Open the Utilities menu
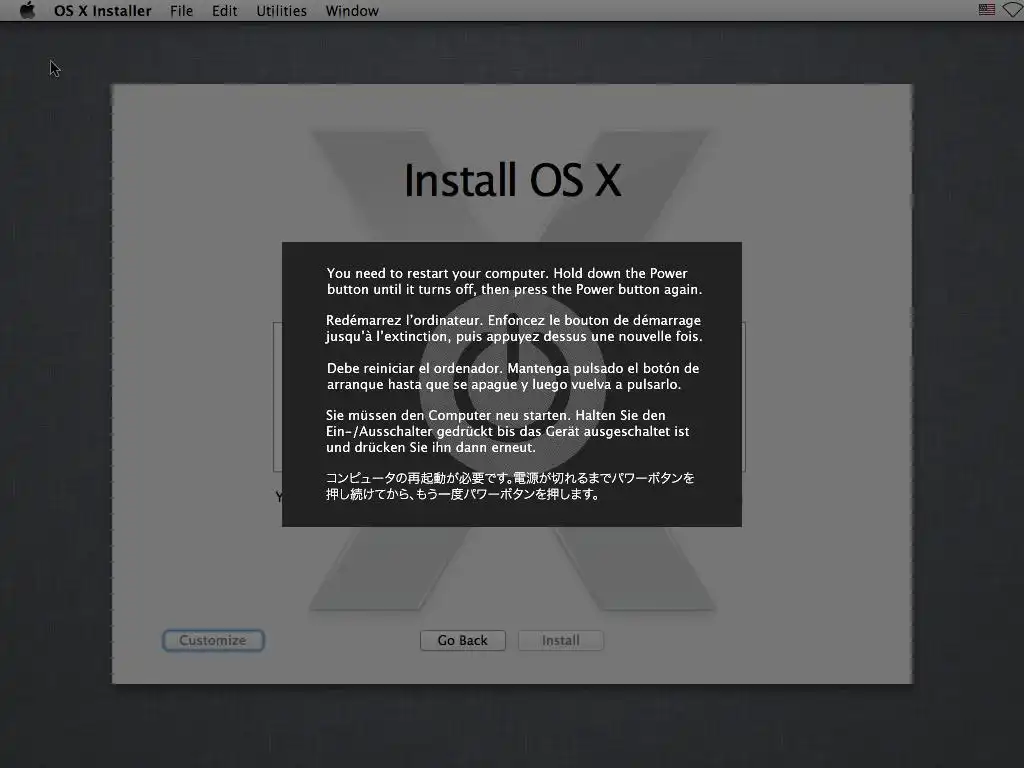This screenshot has height=768, width=1024. point(281,11)
